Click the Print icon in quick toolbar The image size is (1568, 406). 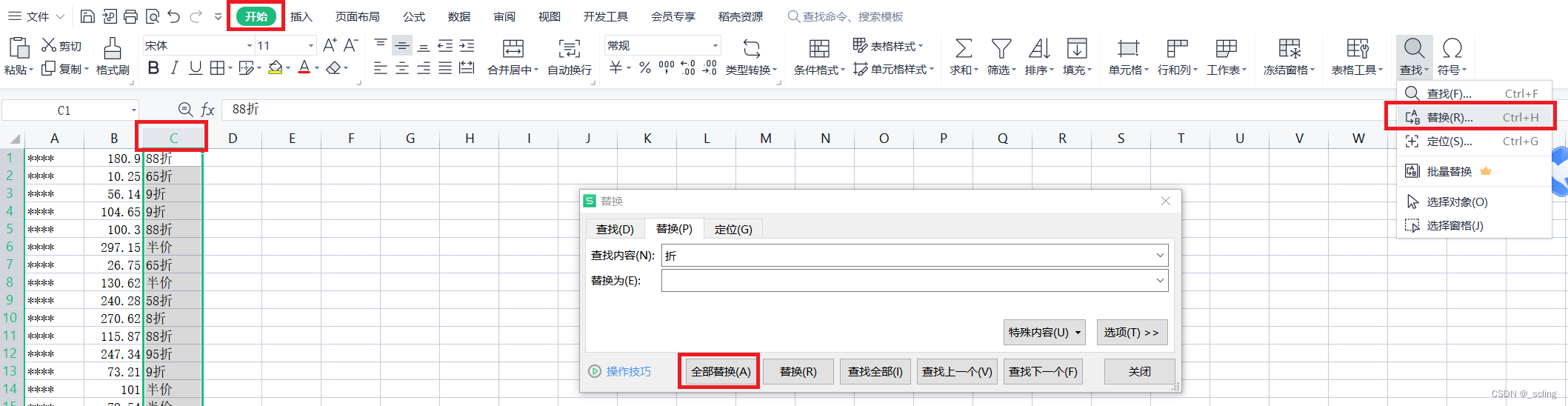(130, 16)
